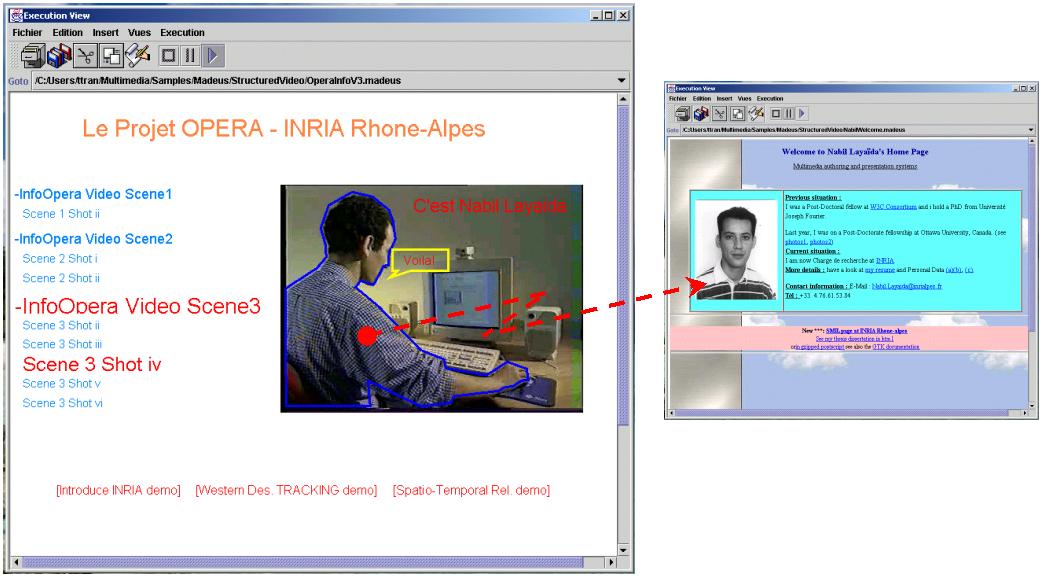Select InfoOpera Video Scene1 entry
Screen dimensions: 1045x577
[x=93, y=194]
